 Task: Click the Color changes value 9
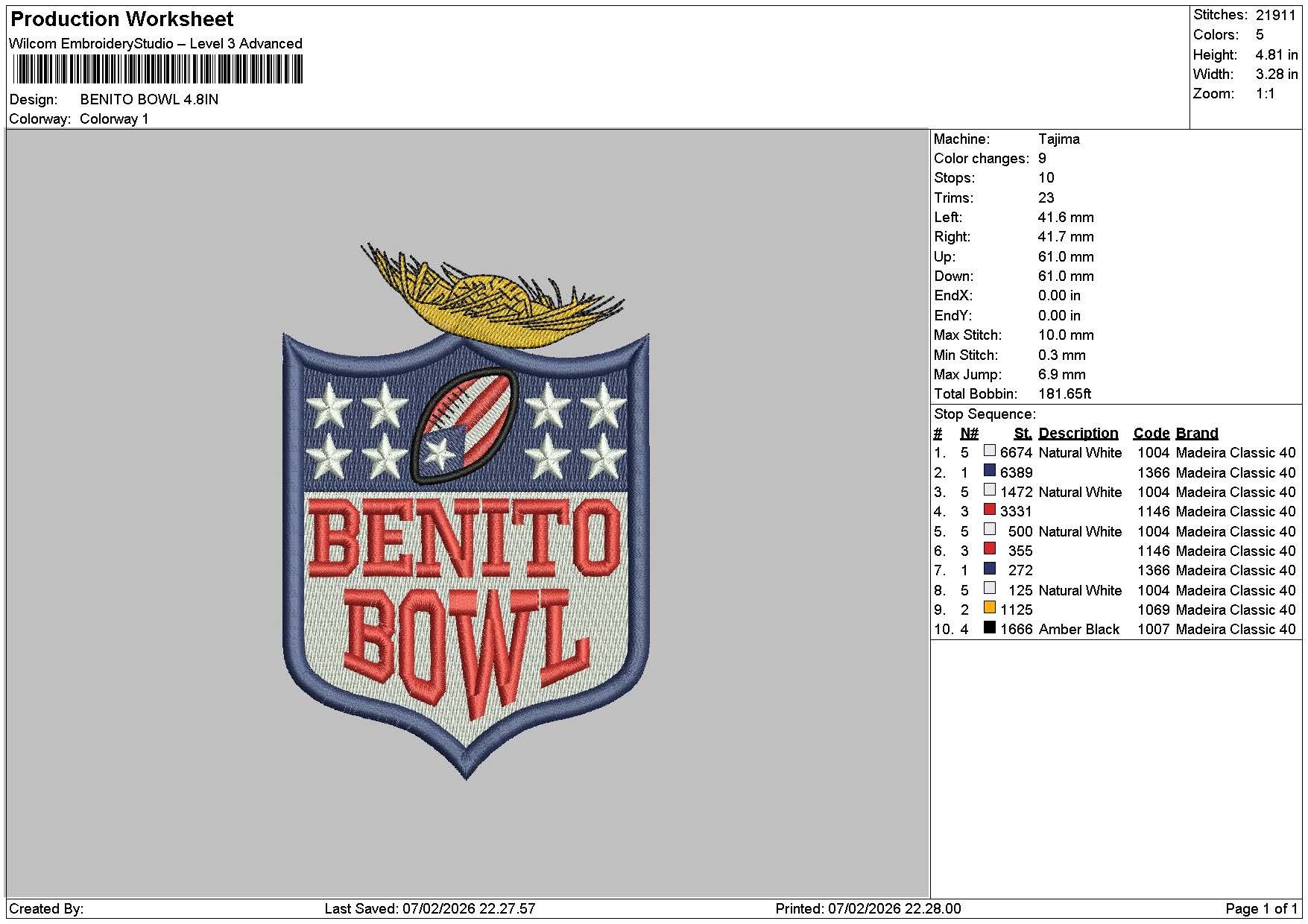click(1042, 158)
